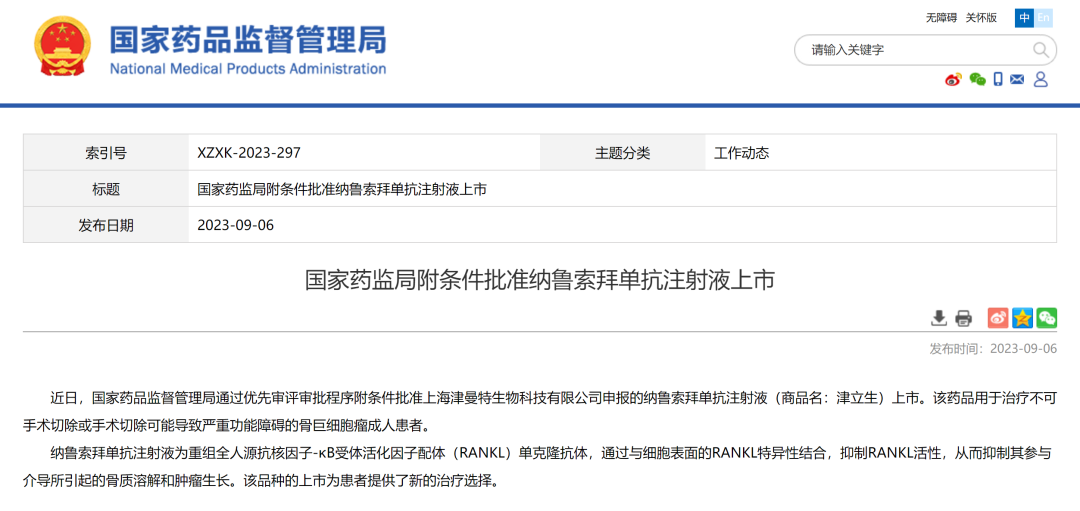1080x511 pixels.
Task: Click the 索引号 label cell
Action: pos(106,153)
